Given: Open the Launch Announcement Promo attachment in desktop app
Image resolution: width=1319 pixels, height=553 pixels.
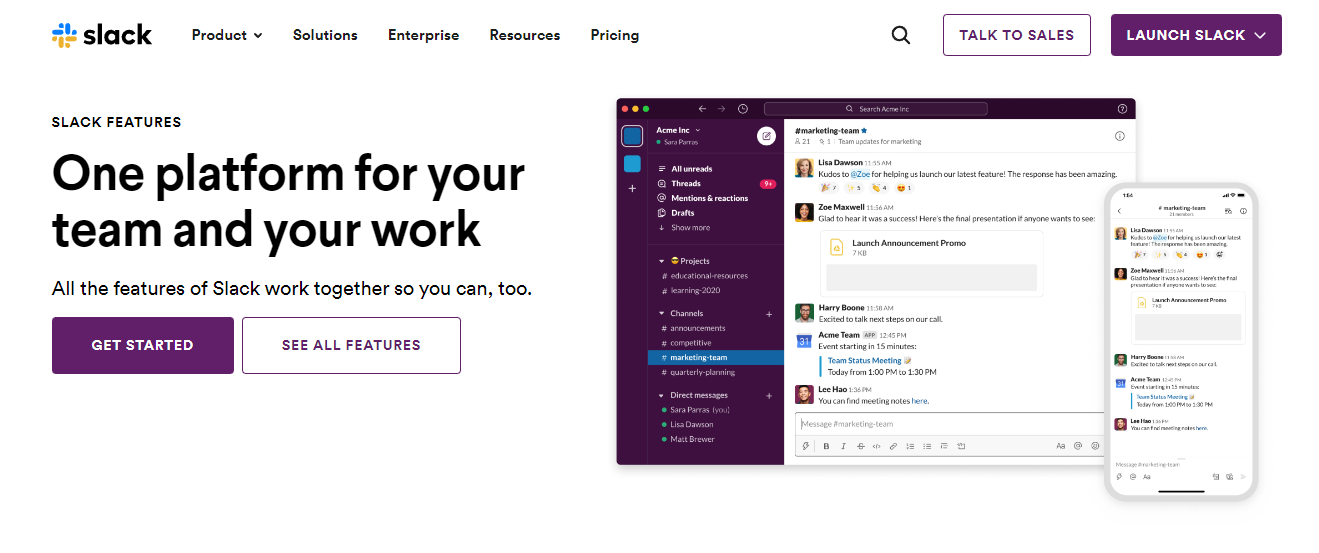Looking at the screenshot, I should 931,264.
